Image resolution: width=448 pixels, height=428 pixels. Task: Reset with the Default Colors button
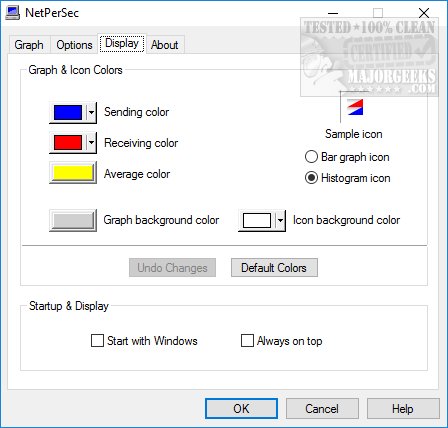click(x=274, y=268)
